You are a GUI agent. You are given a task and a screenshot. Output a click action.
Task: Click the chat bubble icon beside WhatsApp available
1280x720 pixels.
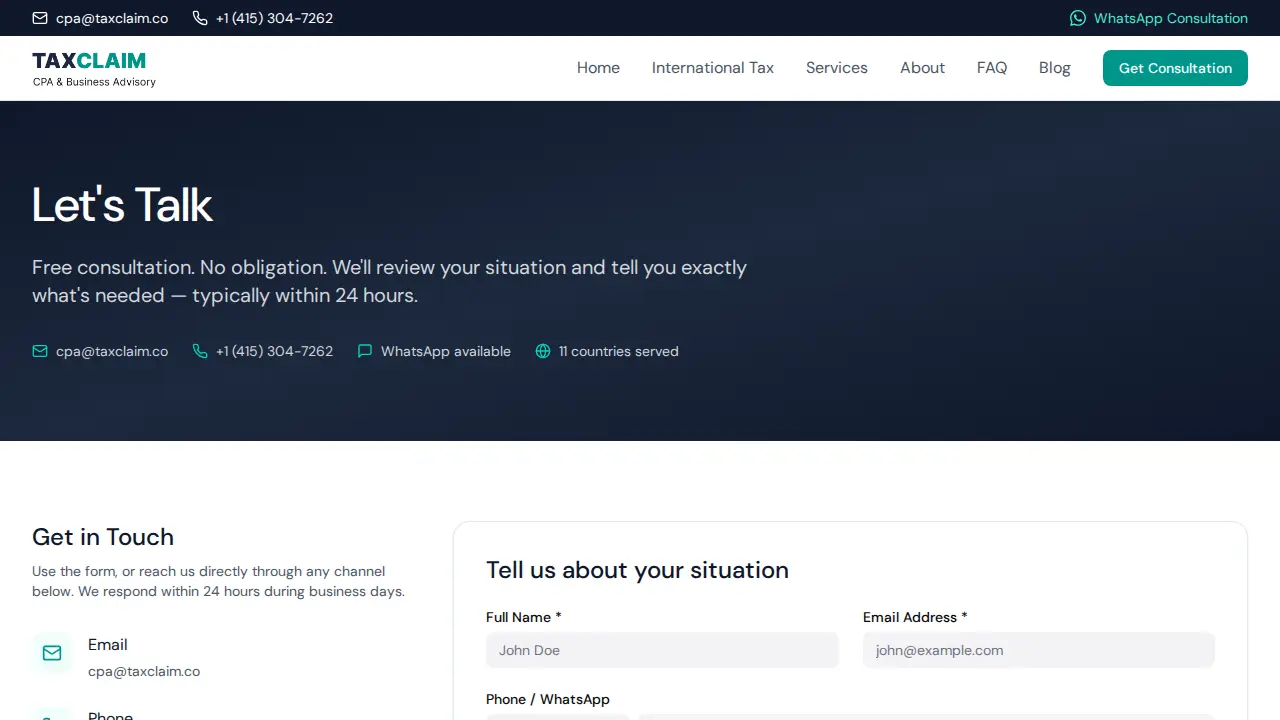pyautogui.click(x=365, y=351)
